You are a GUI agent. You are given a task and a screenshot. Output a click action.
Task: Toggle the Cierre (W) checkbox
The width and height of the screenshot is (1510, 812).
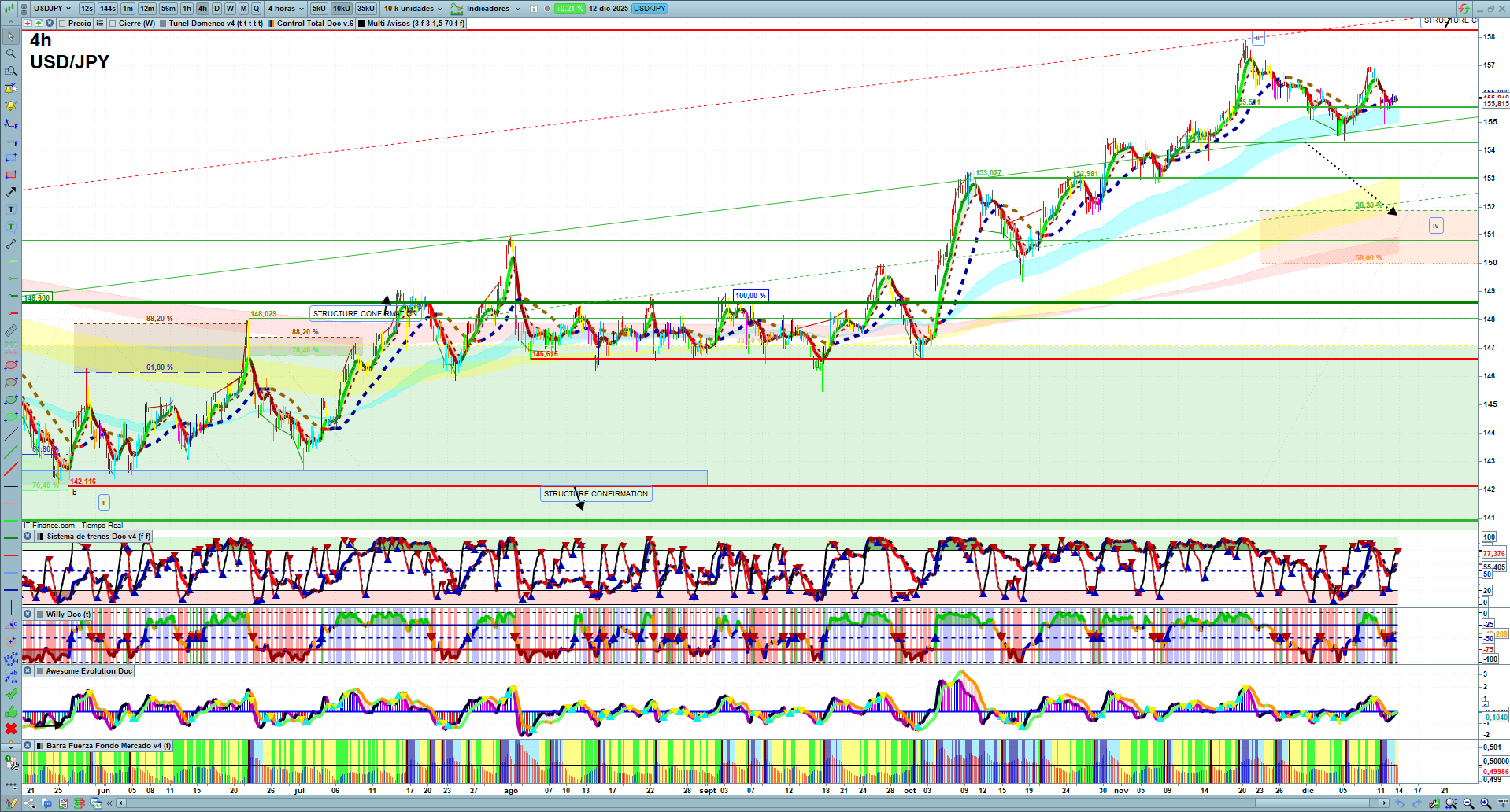[x=113, y=24]
